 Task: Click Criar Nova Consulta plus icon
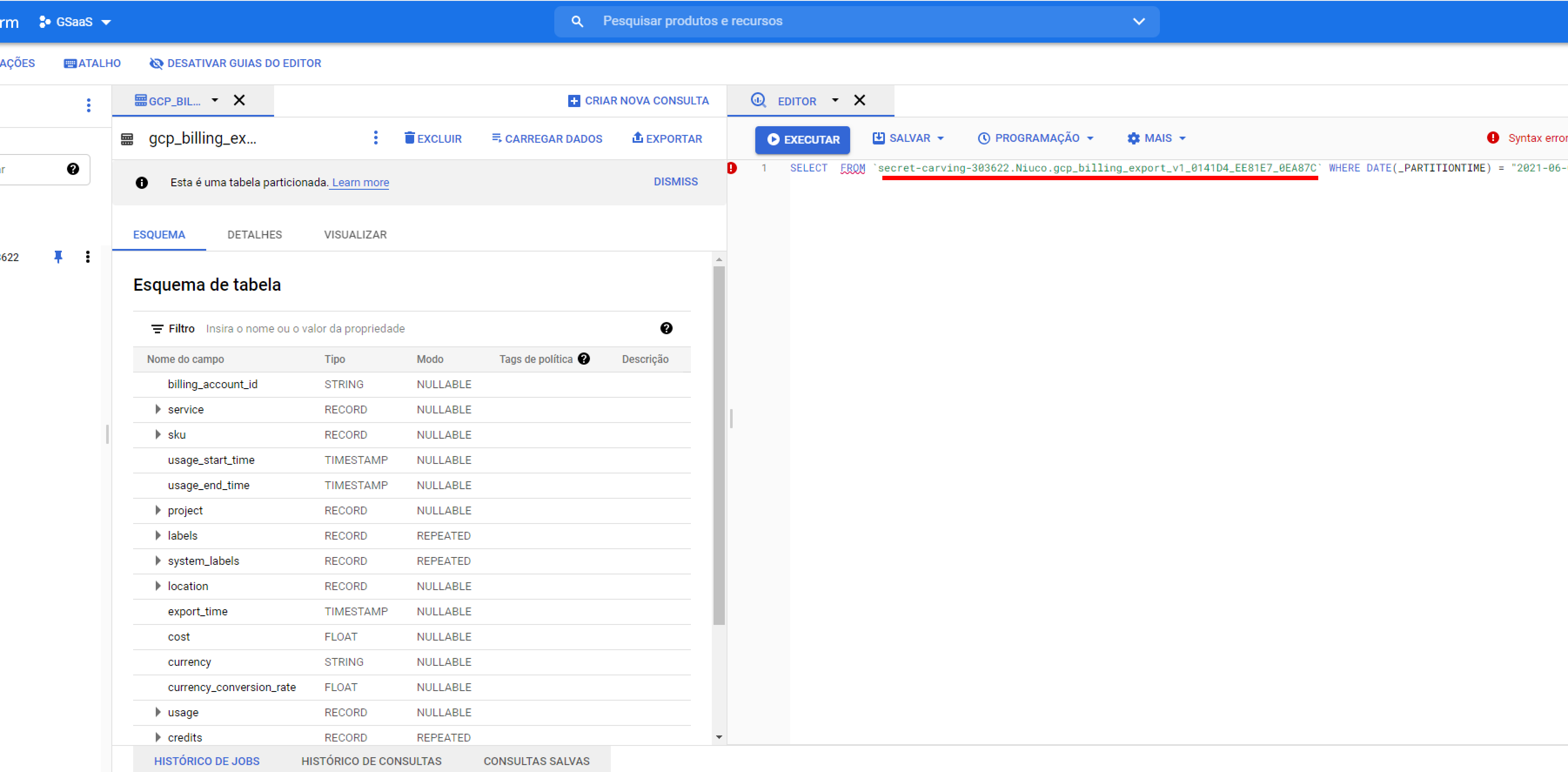(573, 101)
